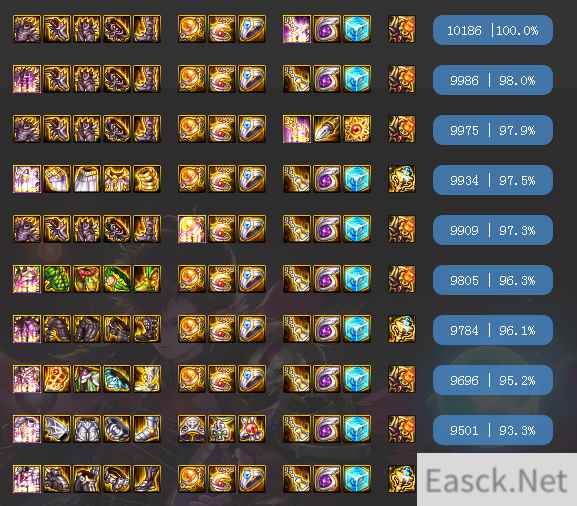Click the red-gem trinket icon in 9501 row
Viewport: 577px width, 506px height.
[252, 429]
